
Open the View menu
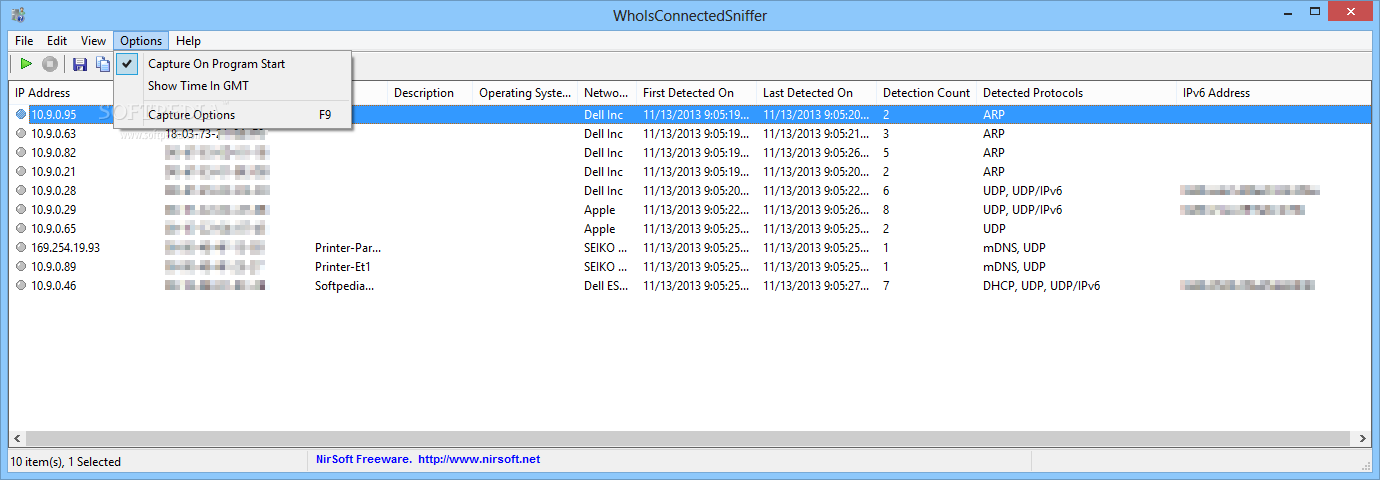pos(93,41)
